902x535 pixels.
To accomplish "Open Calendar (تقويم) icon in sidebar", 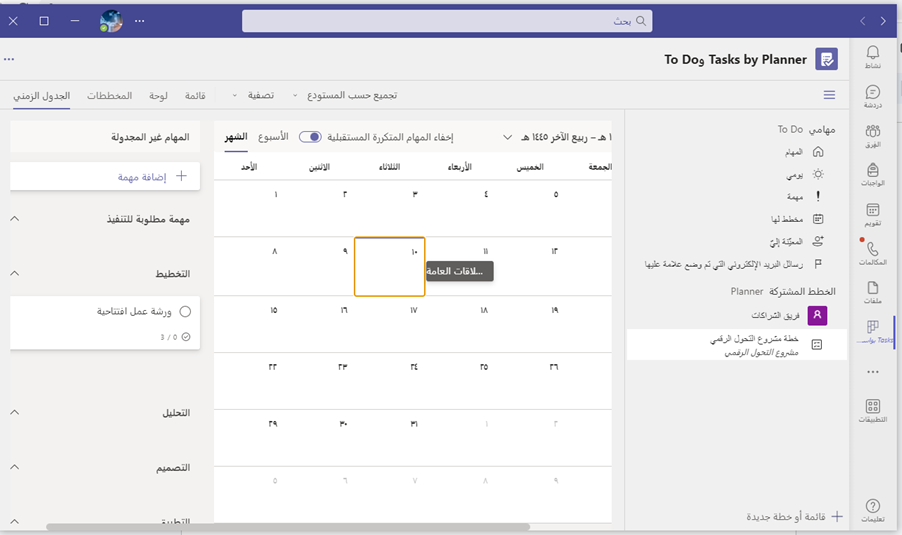I will pos(872,214).
